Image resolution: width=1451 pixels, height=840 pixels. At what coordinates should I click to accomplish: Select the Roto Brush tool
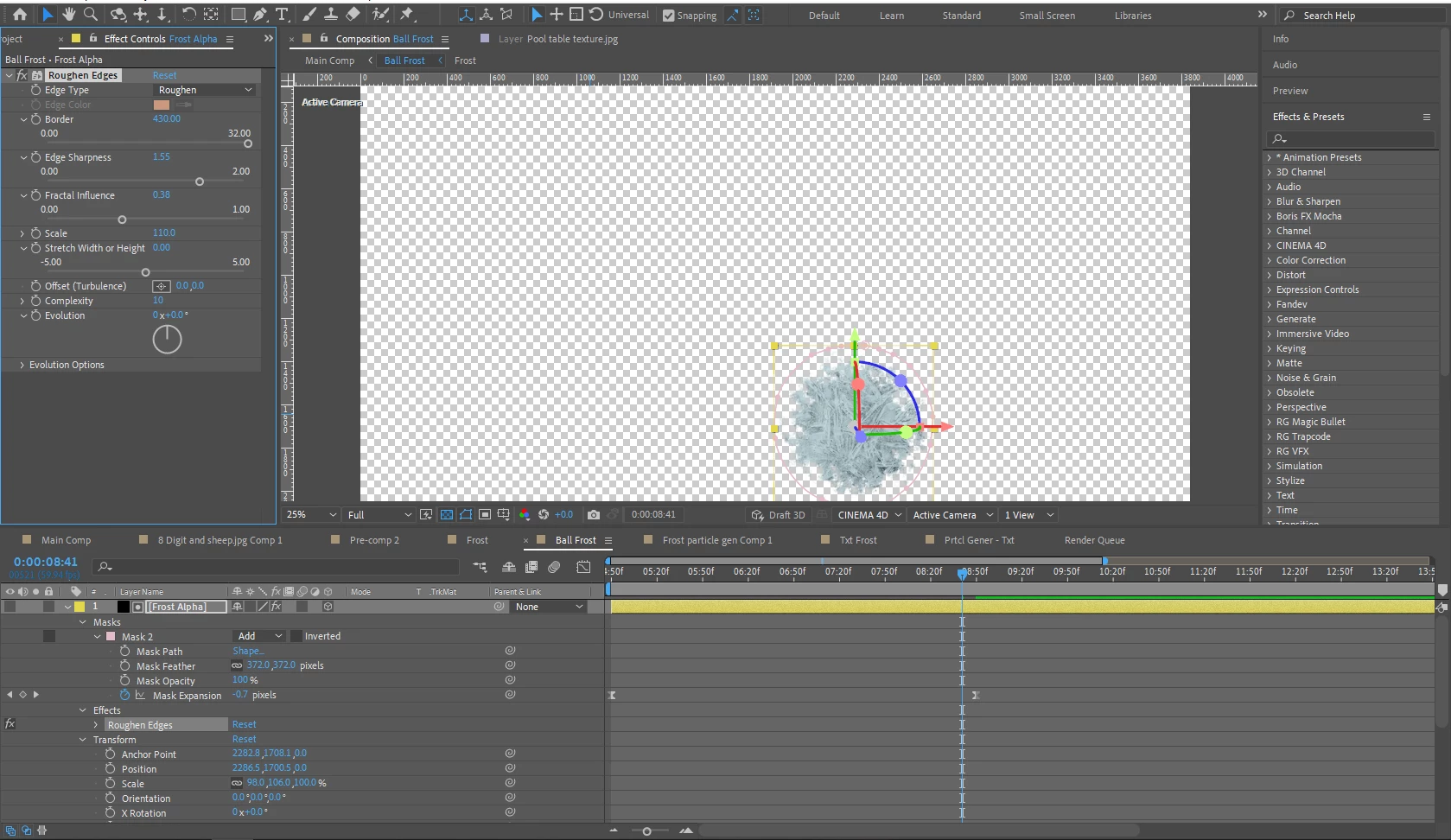pyautogui.click(x=380, y=14)
